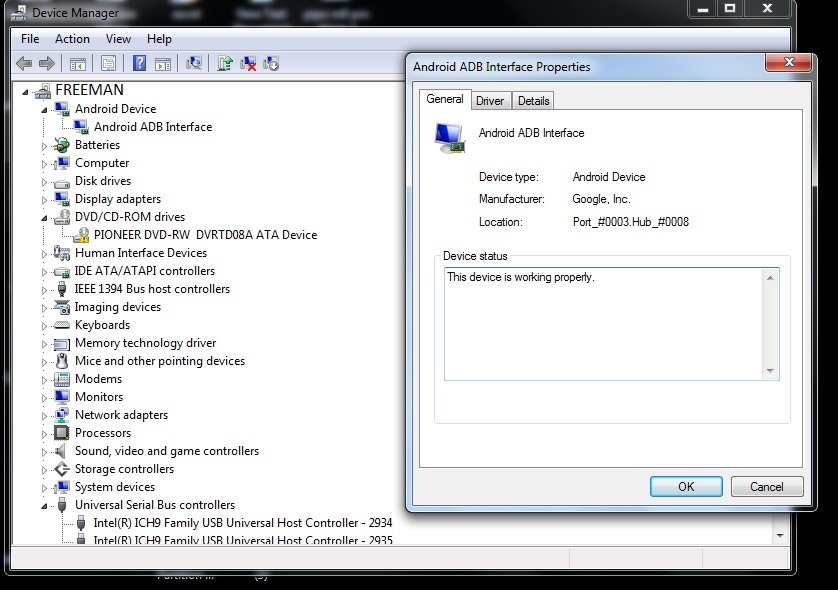Minimize the Device Manager window
This screenshot has width=838, height=590.
[x=703, y=8]
